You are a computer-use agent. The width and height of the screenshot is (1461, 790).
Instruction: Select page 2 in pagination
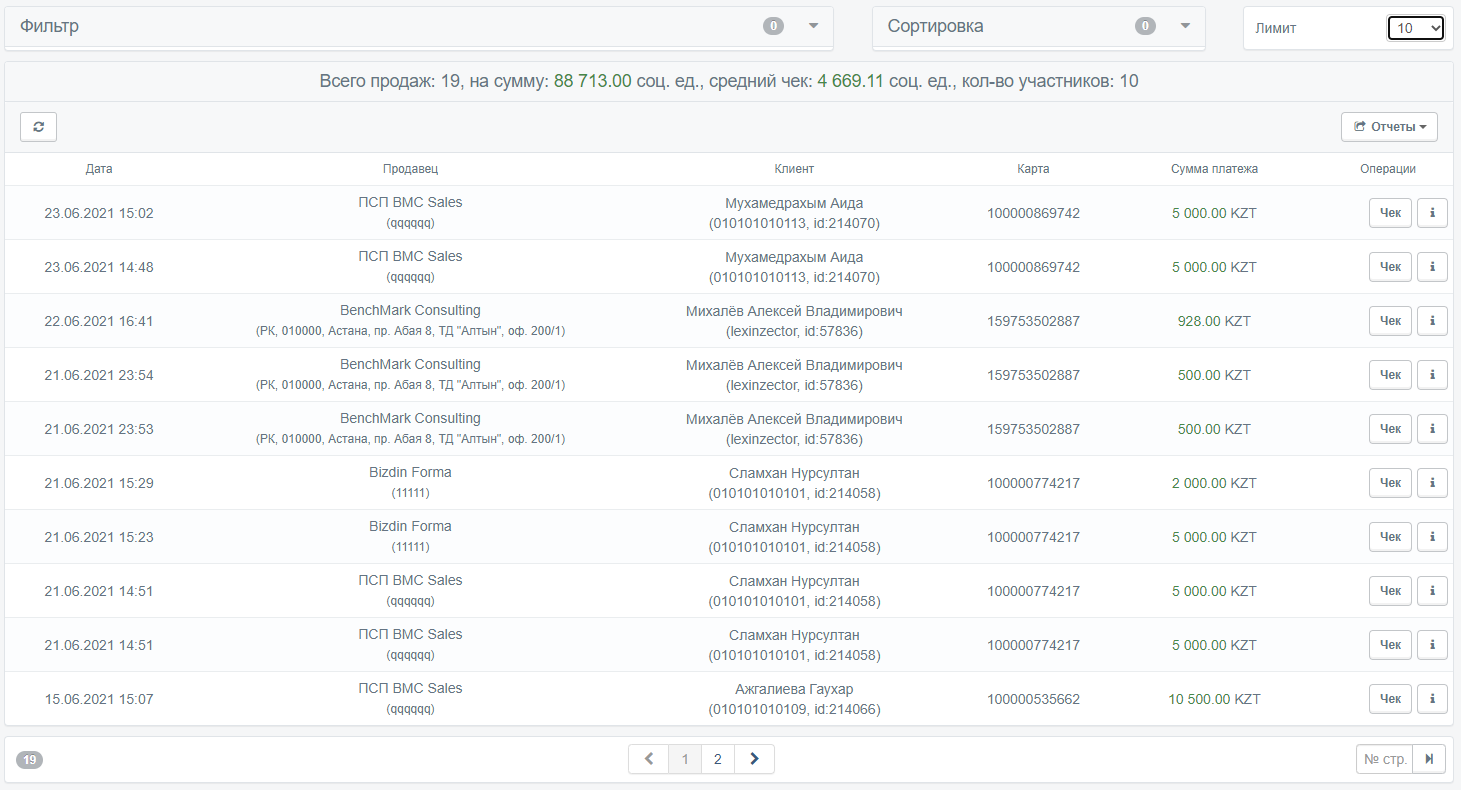tap(718, 759)
